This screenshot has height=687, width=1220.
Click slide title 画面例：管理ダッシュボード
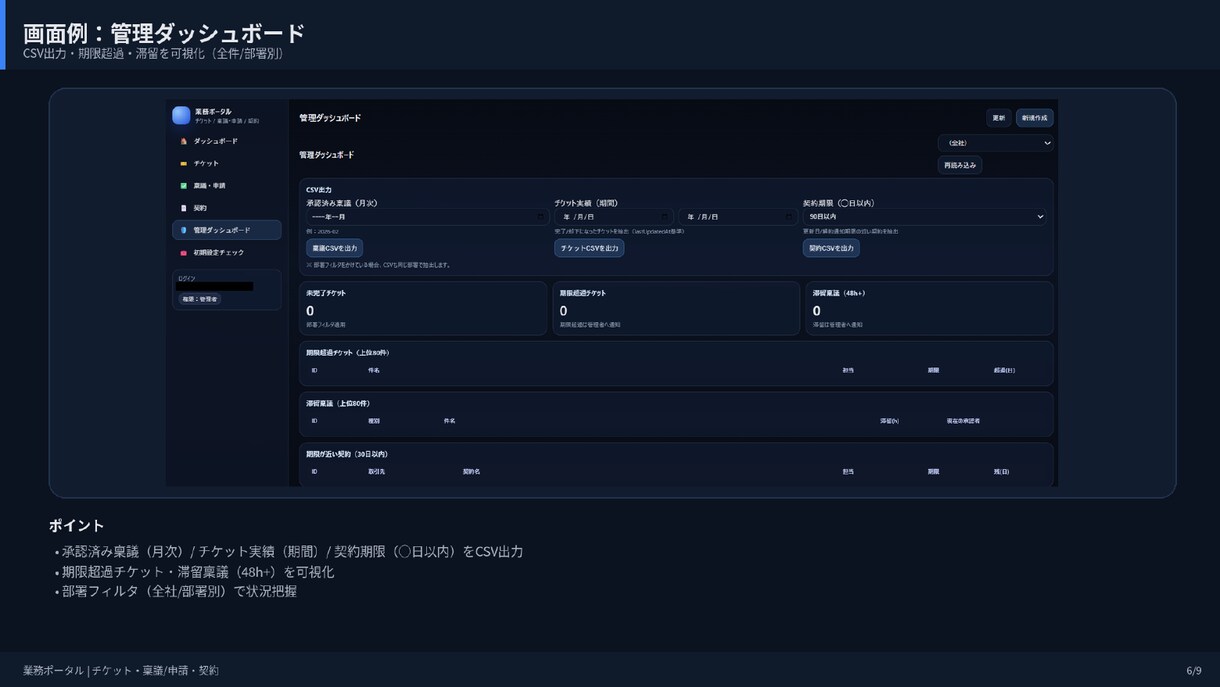(164, 33)
